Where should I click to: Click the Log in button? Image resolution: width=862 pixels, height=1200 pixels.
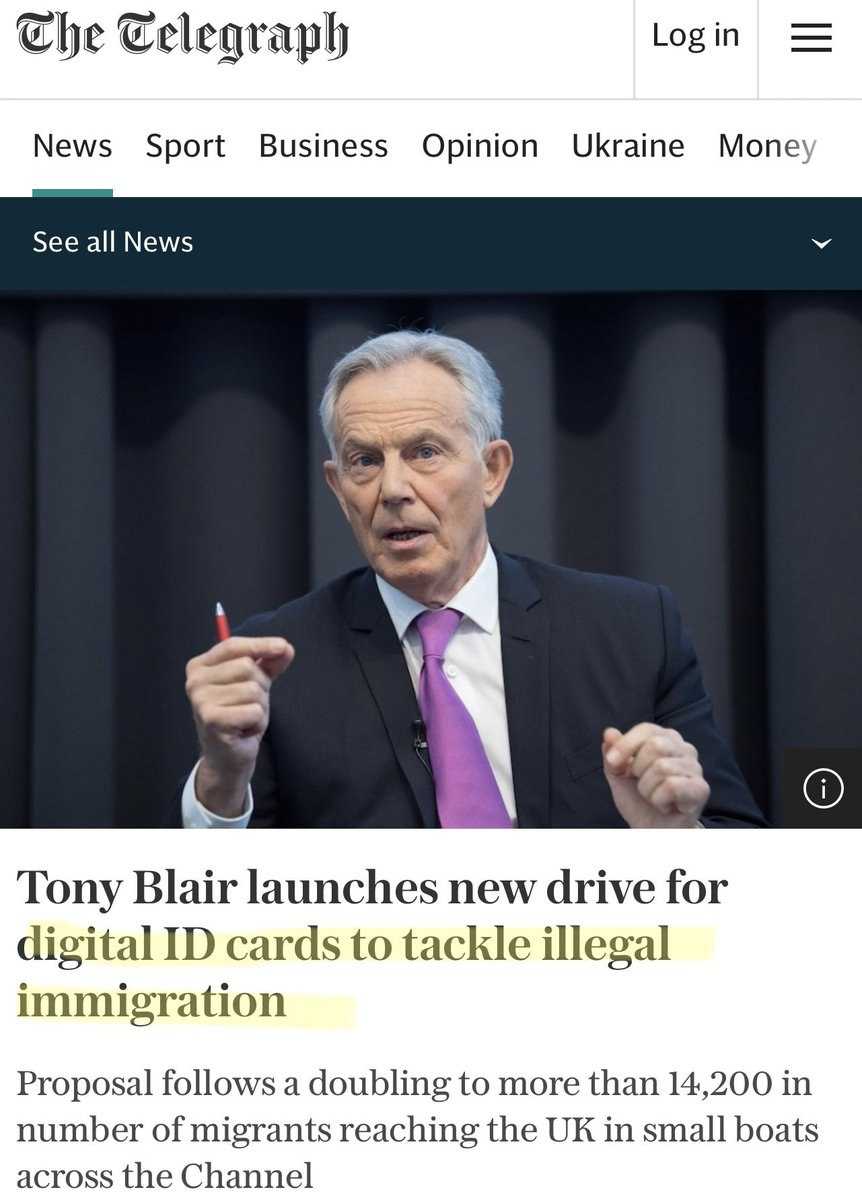click(x=696, y=36)
